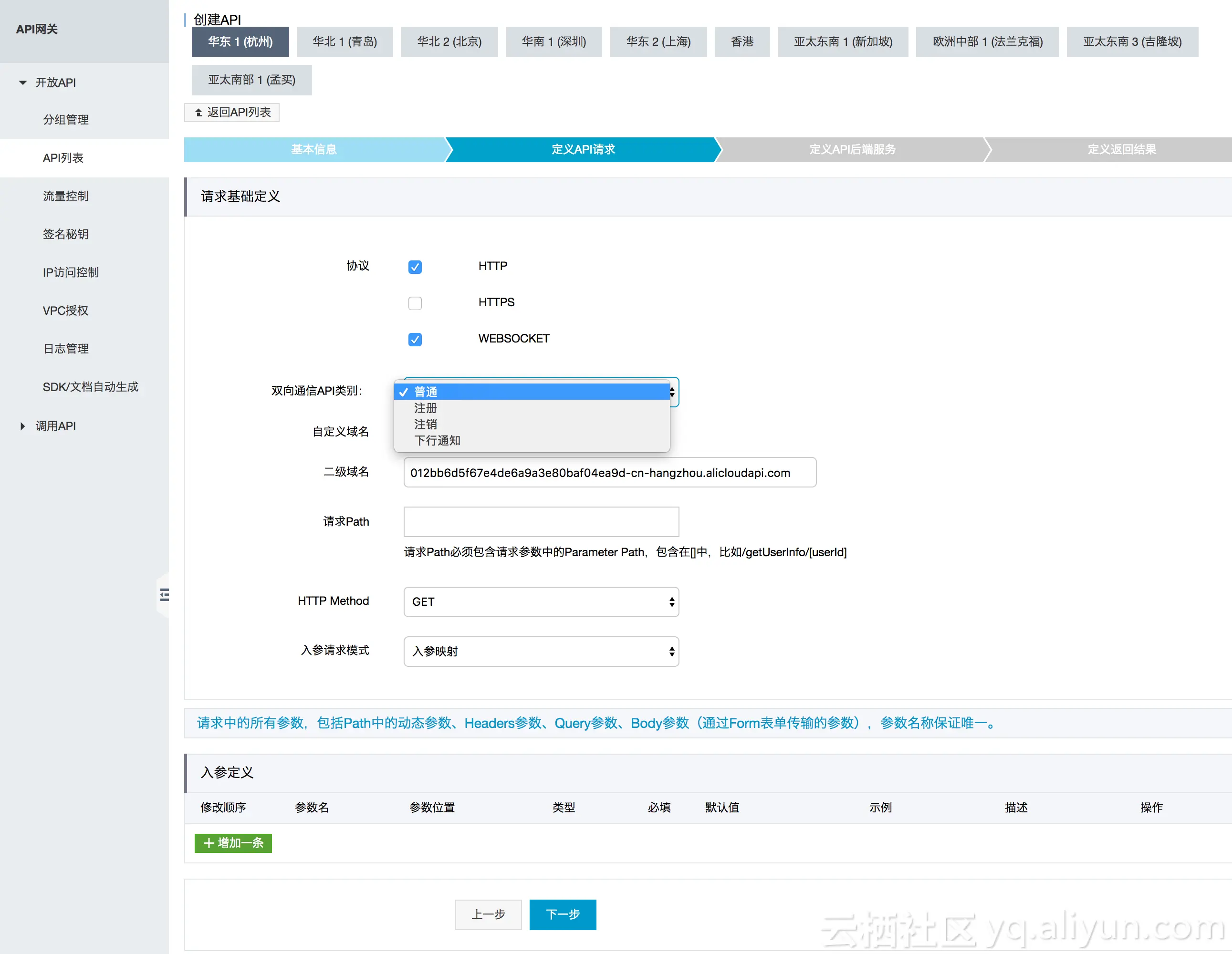Open SDK/文档自动生成 from the sidebar
This screenshot has width=1232, height=954.
92,386
